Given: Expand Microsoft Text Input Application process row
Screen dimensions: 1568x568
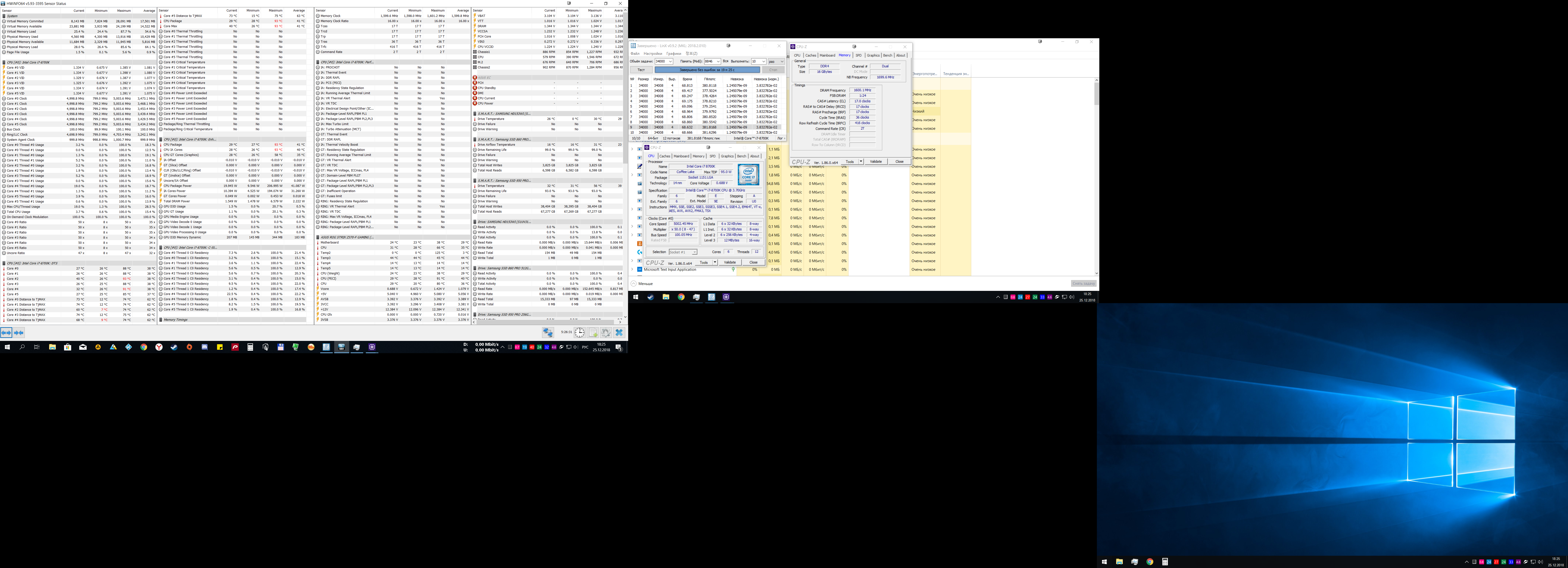Looking at the screenshot, I should [632, 269].
